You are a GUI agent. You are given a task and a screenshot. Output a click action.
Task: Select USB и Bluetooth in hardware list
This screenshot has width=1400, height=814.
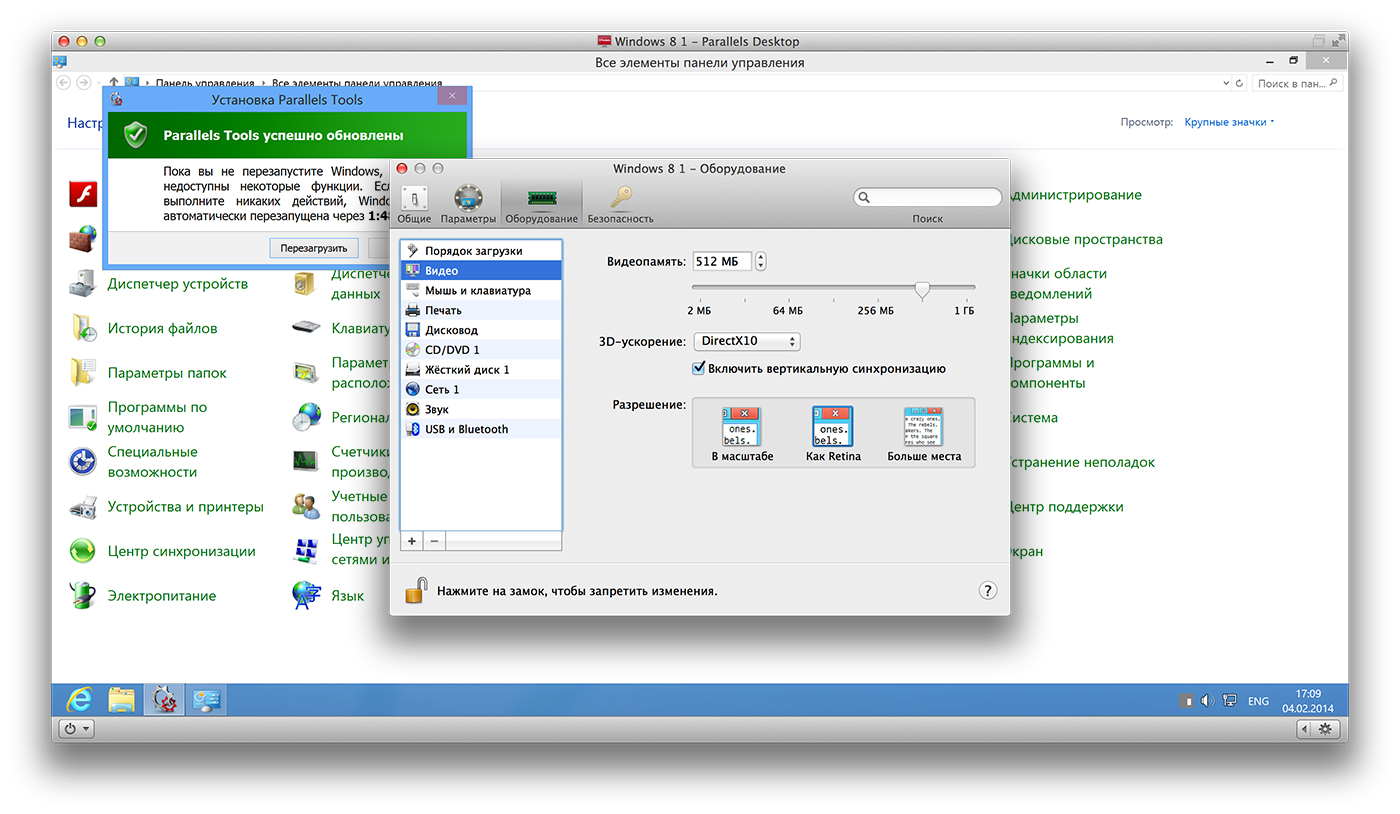pos(466,429)
